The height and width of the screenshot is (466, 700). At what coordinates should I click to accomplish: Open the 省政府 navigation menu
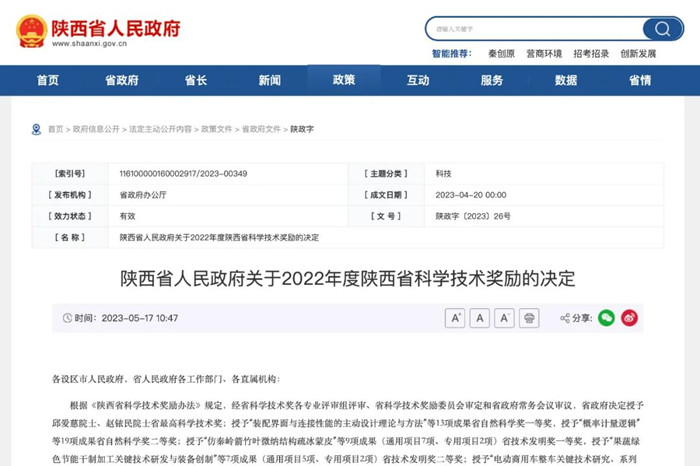coord(122,80)
